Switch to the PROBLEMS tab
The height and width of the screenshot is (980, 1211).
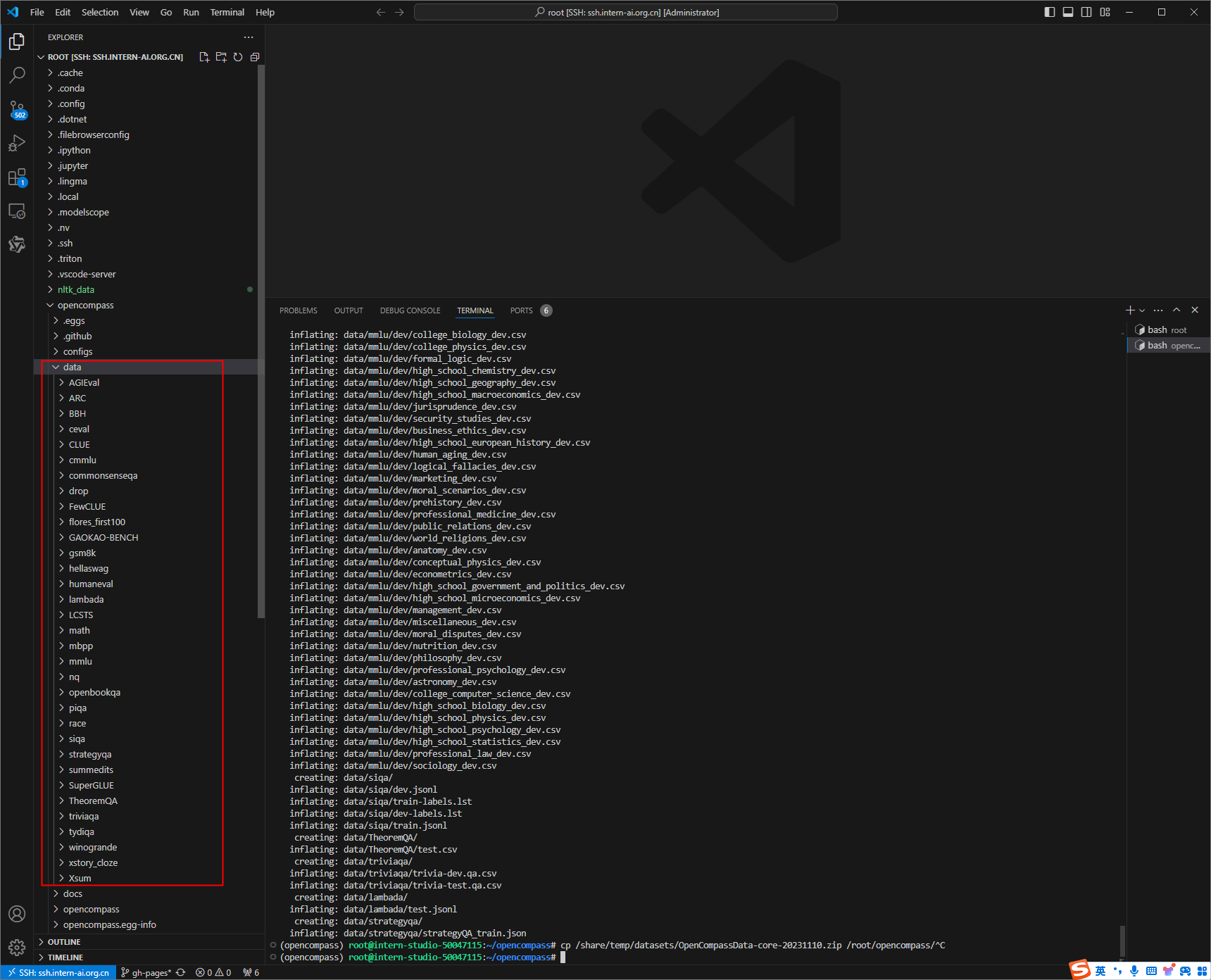(299, 310)
